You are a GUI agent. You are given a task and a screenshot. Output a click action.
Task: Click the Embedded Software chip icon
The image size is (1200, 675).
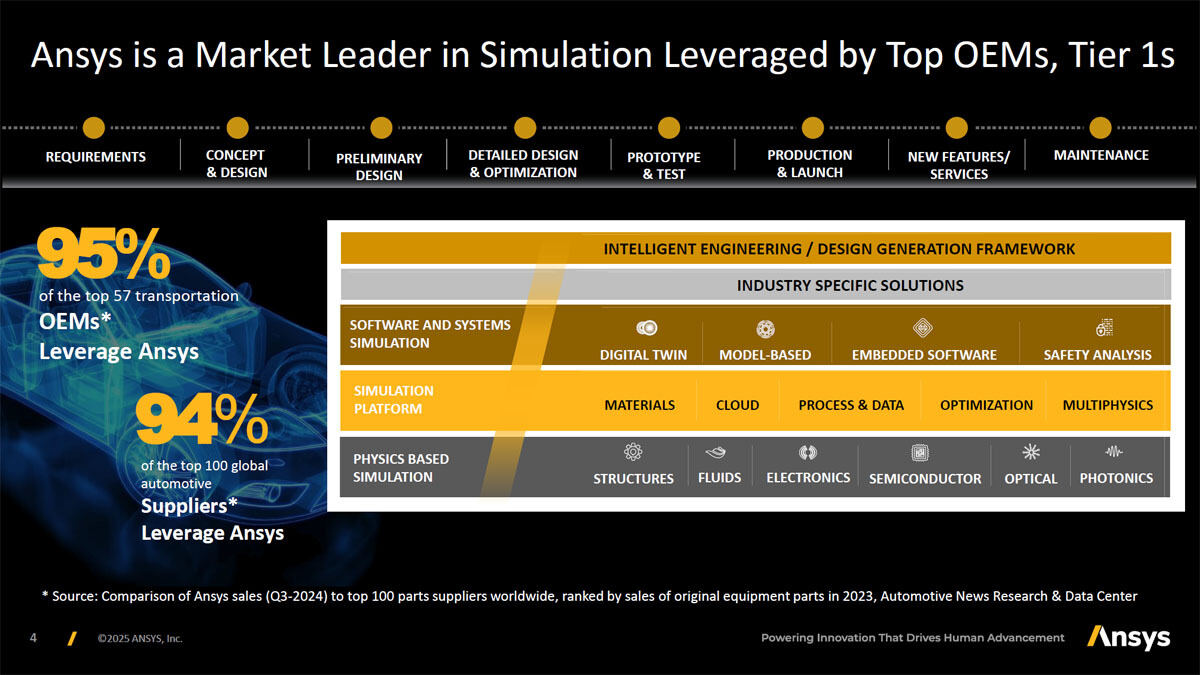pyautogui.click(x=923, y=328)
